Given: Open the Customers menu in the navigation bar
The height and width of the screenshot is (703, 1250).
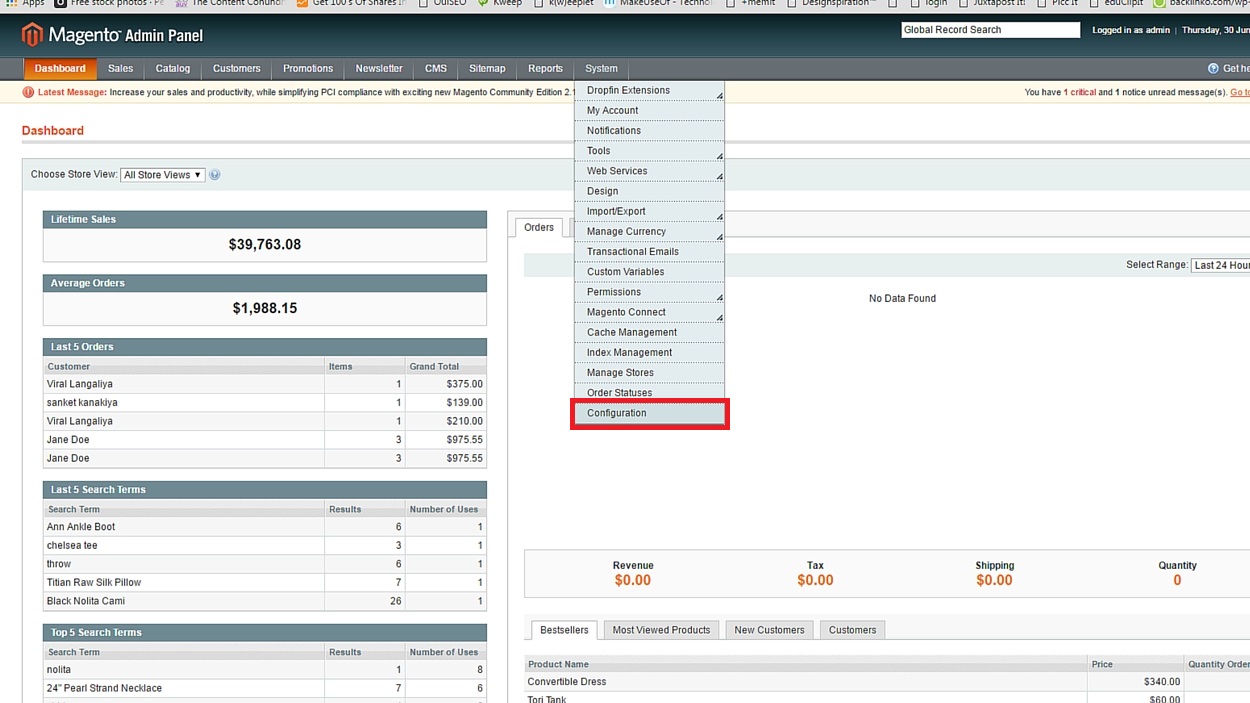Looking at the screenshot, I should [x=237, y=69].
